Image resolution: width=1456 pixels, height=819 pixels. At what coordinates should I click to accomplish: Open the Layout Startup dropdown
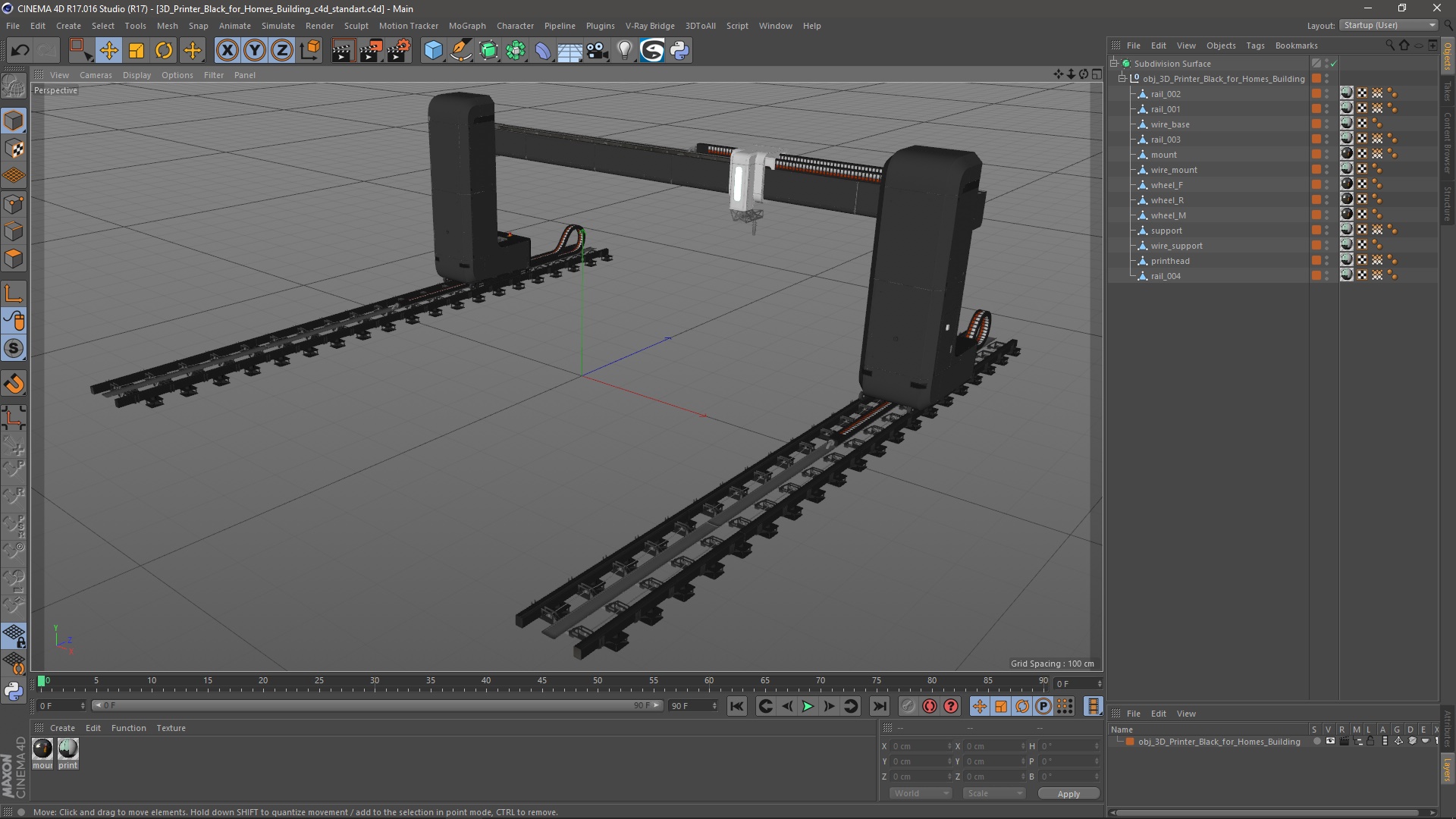1389,25
